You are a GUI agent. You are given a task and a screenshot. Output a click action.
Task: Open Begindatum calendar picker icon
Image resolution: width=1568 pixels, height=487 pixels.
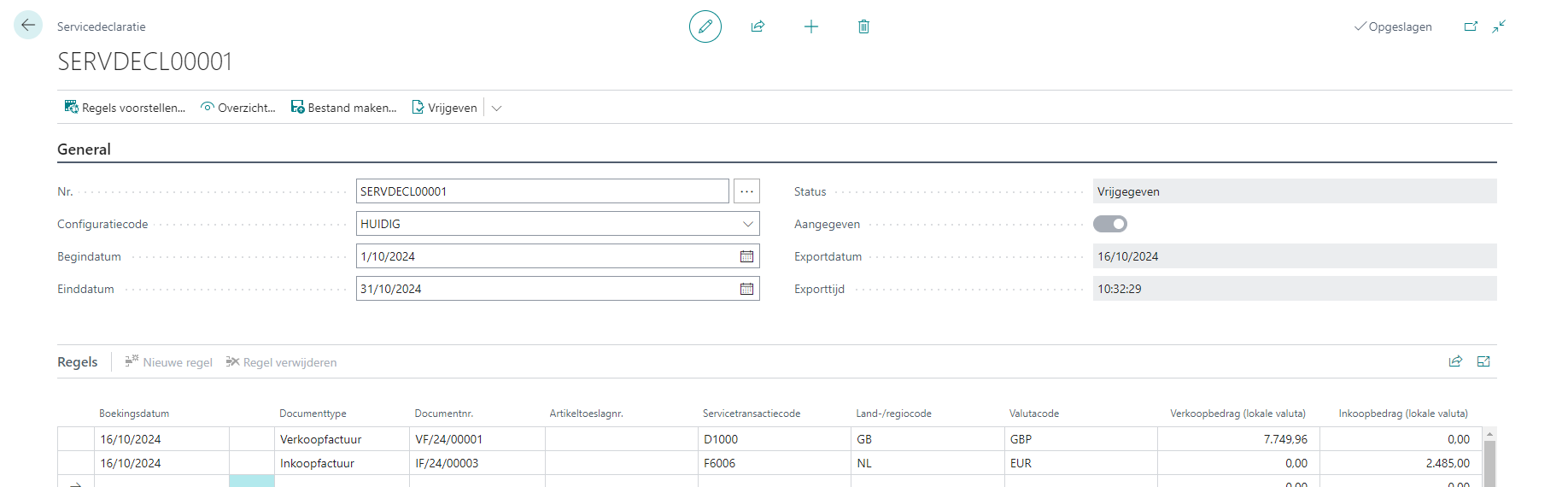coord(746,256)
